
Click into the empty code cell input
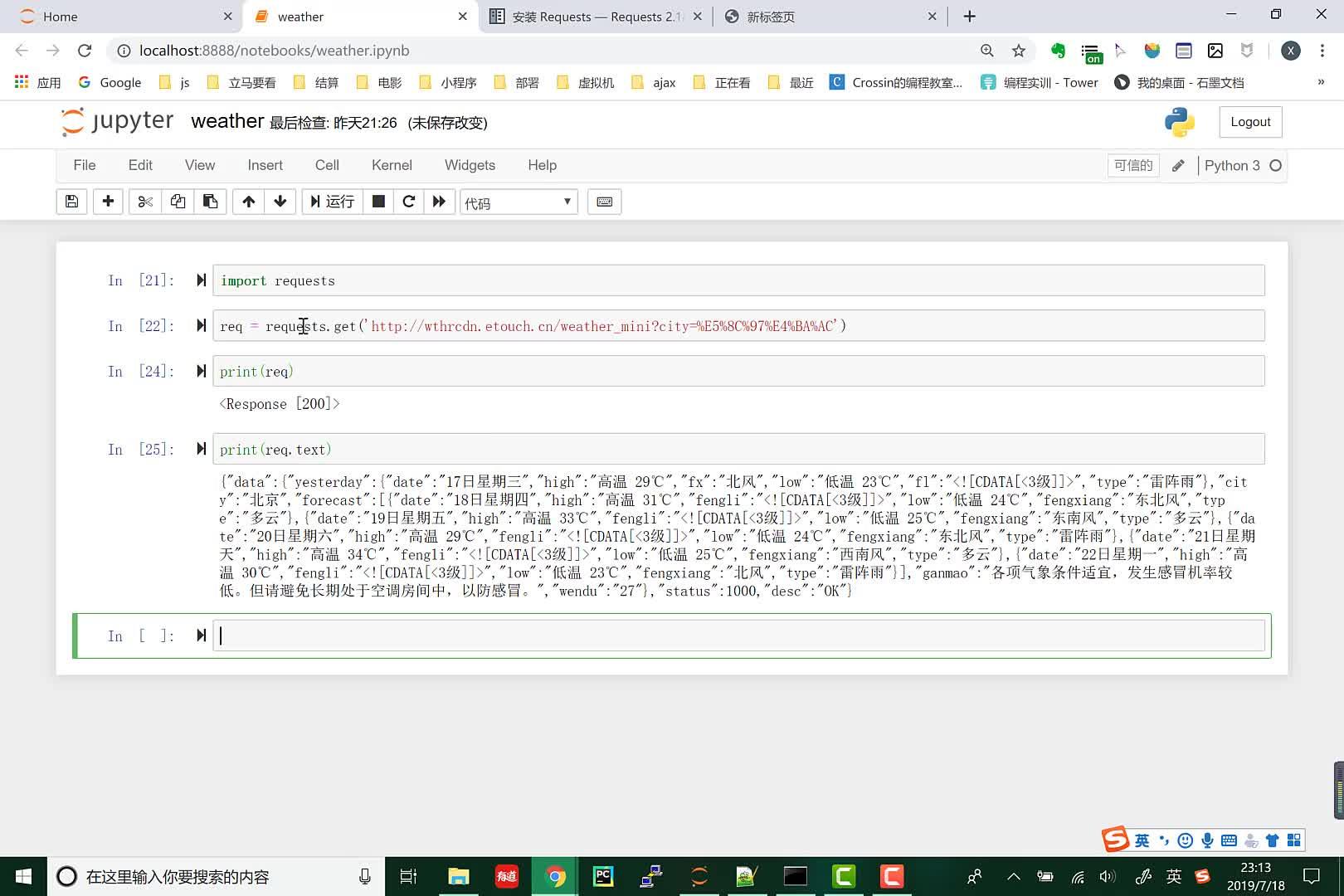(738, 635)
